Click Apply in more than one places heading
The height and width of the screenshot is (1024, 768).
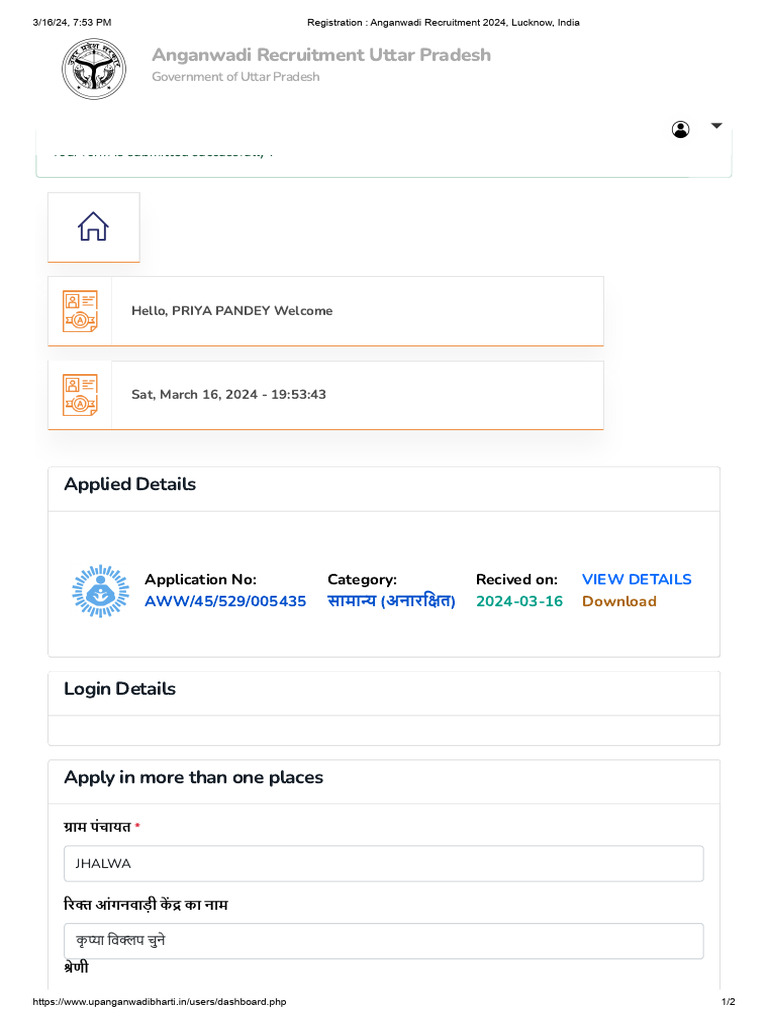pos(193,778)
